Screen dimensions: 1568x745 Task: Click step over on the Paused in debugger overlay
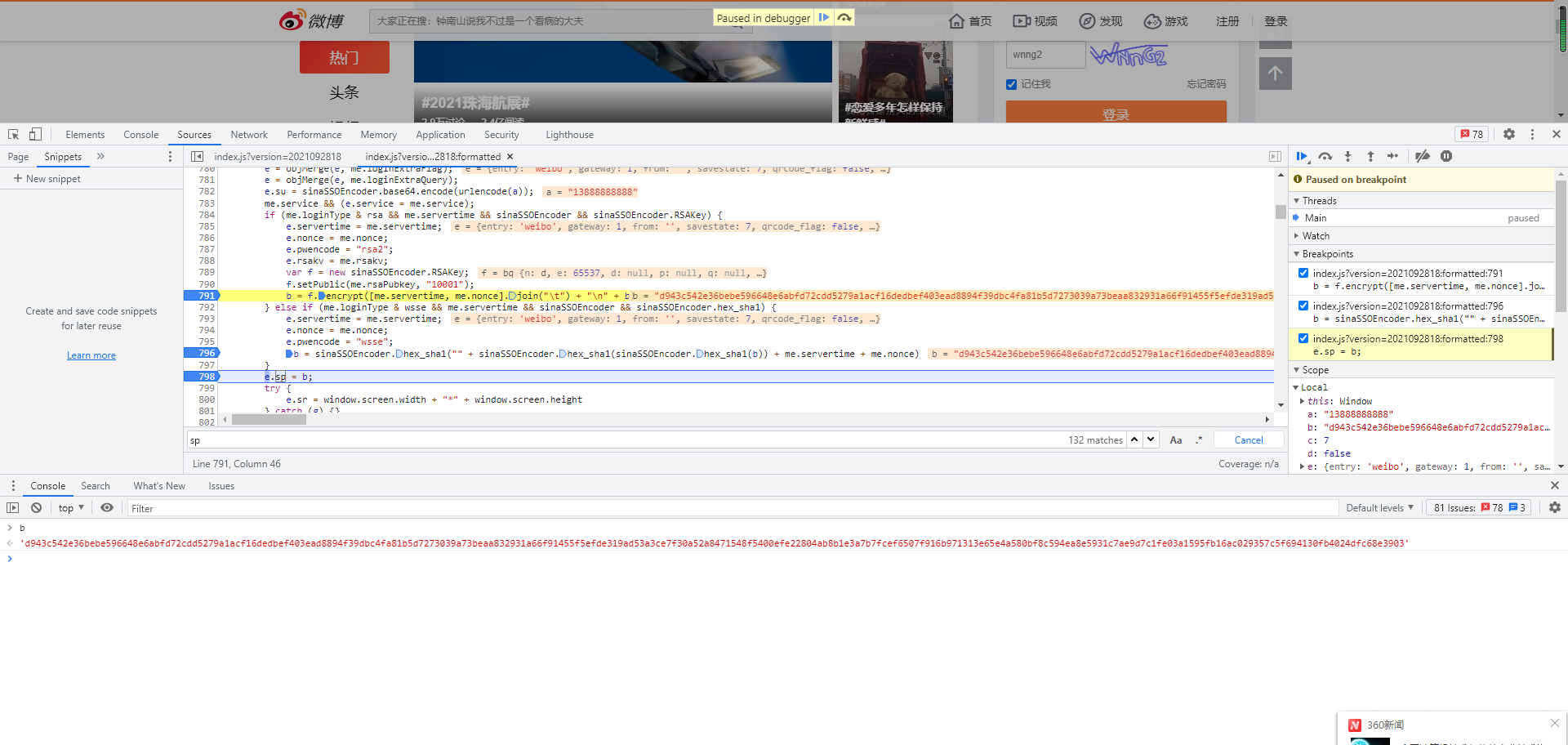point(844,17)
